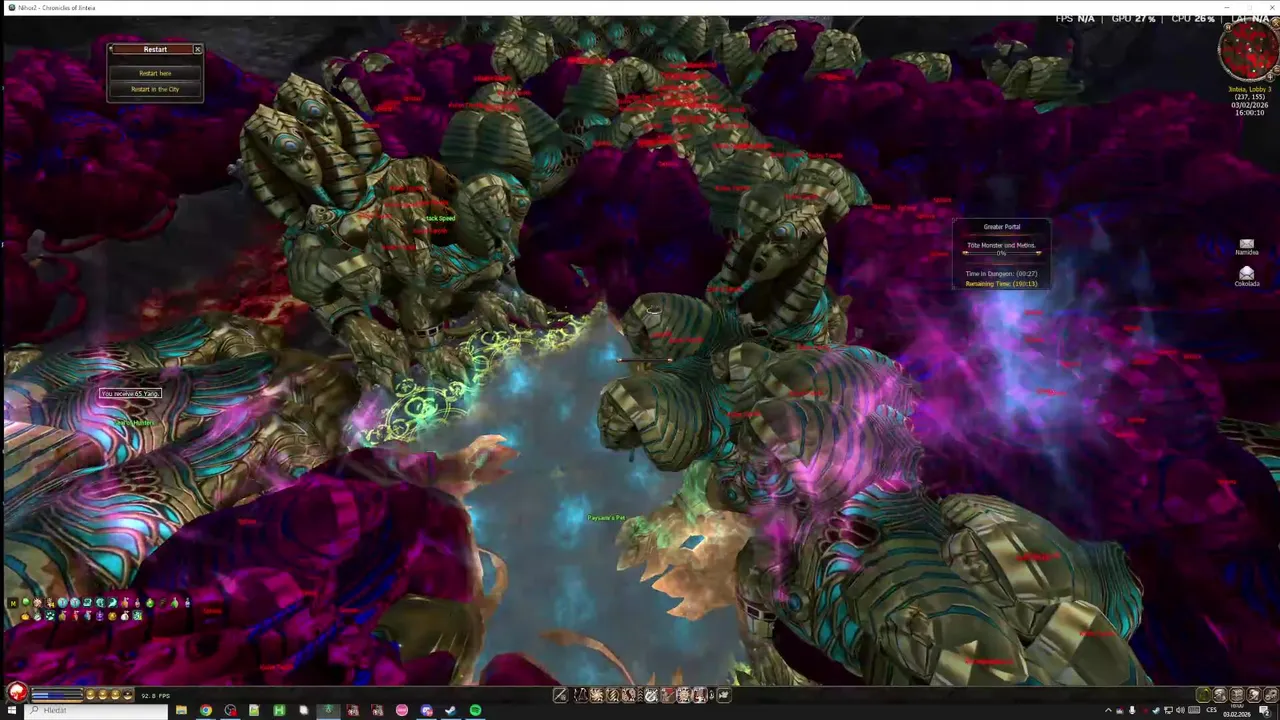This screenshot has width=1280, height=720.
Task: Activate the third quickslot skill icon
Action: (x=597, y=695)
